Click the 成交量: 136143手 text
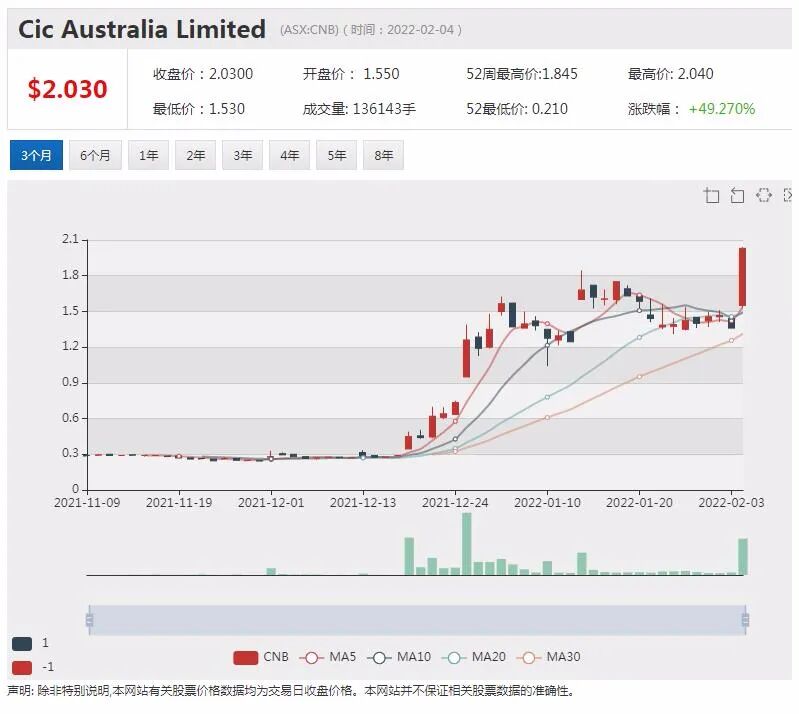Screen dimensions: 799x714 359,109
